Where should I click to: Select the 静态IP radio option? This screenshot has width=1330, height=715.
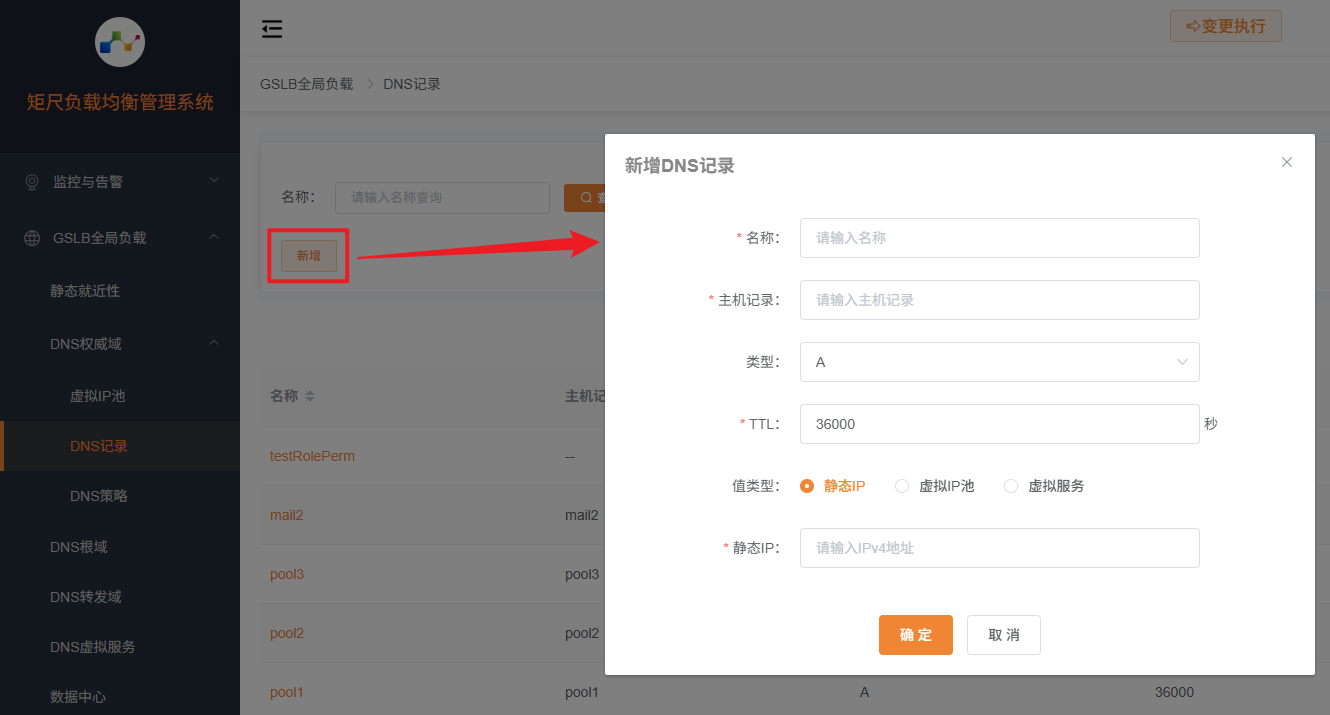pos(807,486)
